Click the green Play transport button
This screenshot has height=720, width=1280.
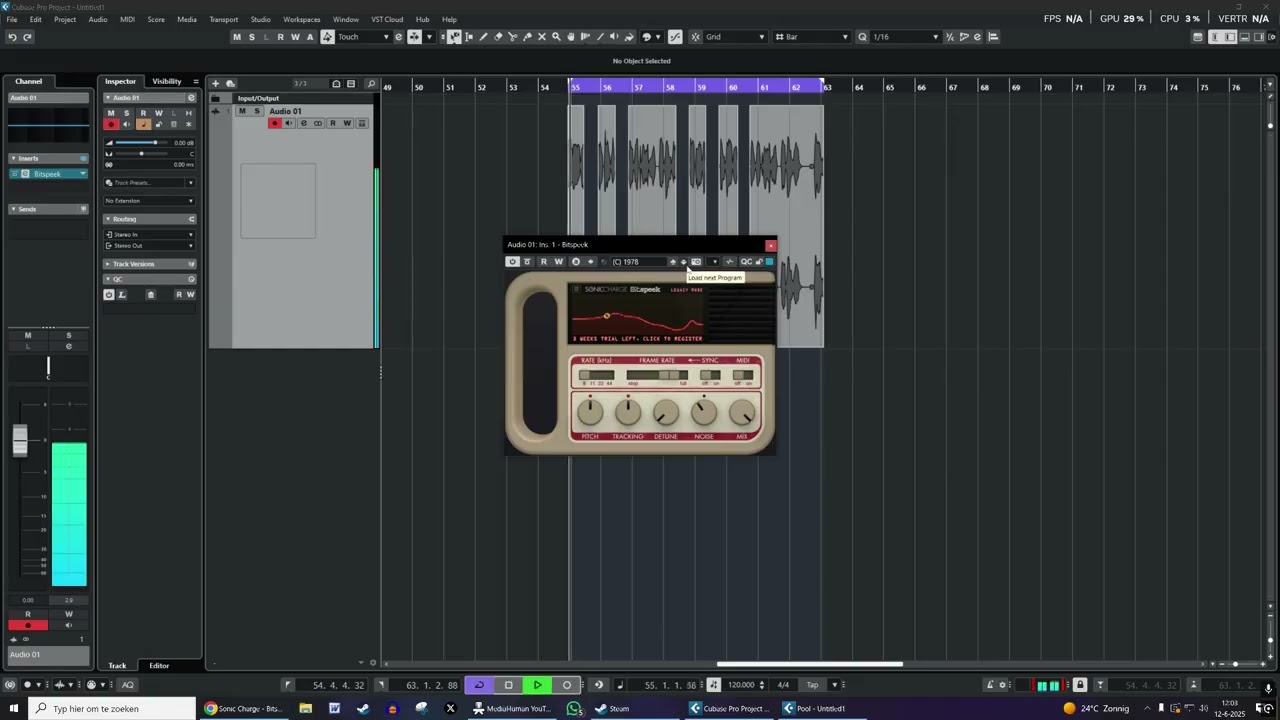coord(537,685)
